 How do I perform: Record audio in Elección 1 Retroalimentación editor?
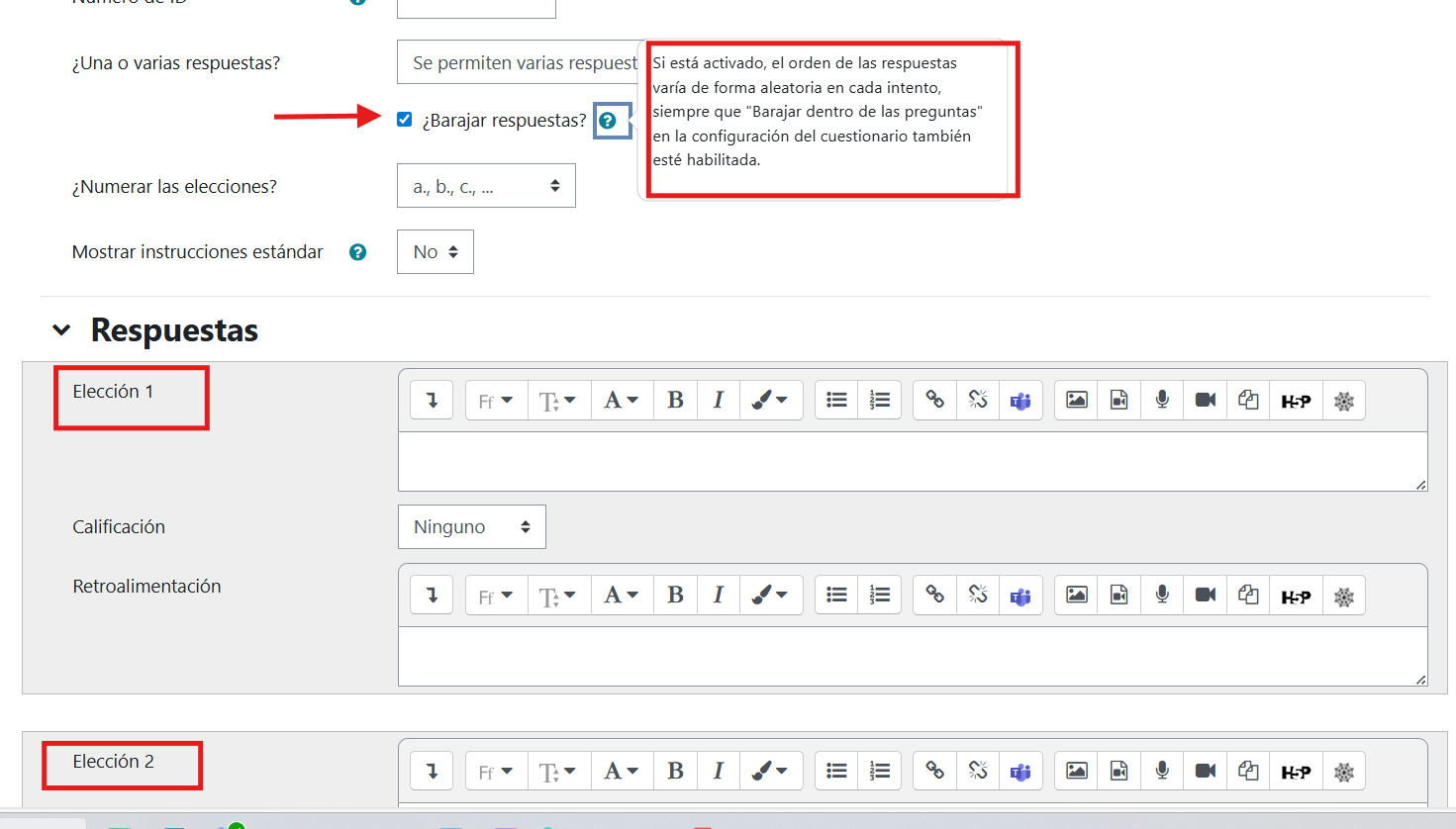pyautogui.click(x=1162, y=595)
